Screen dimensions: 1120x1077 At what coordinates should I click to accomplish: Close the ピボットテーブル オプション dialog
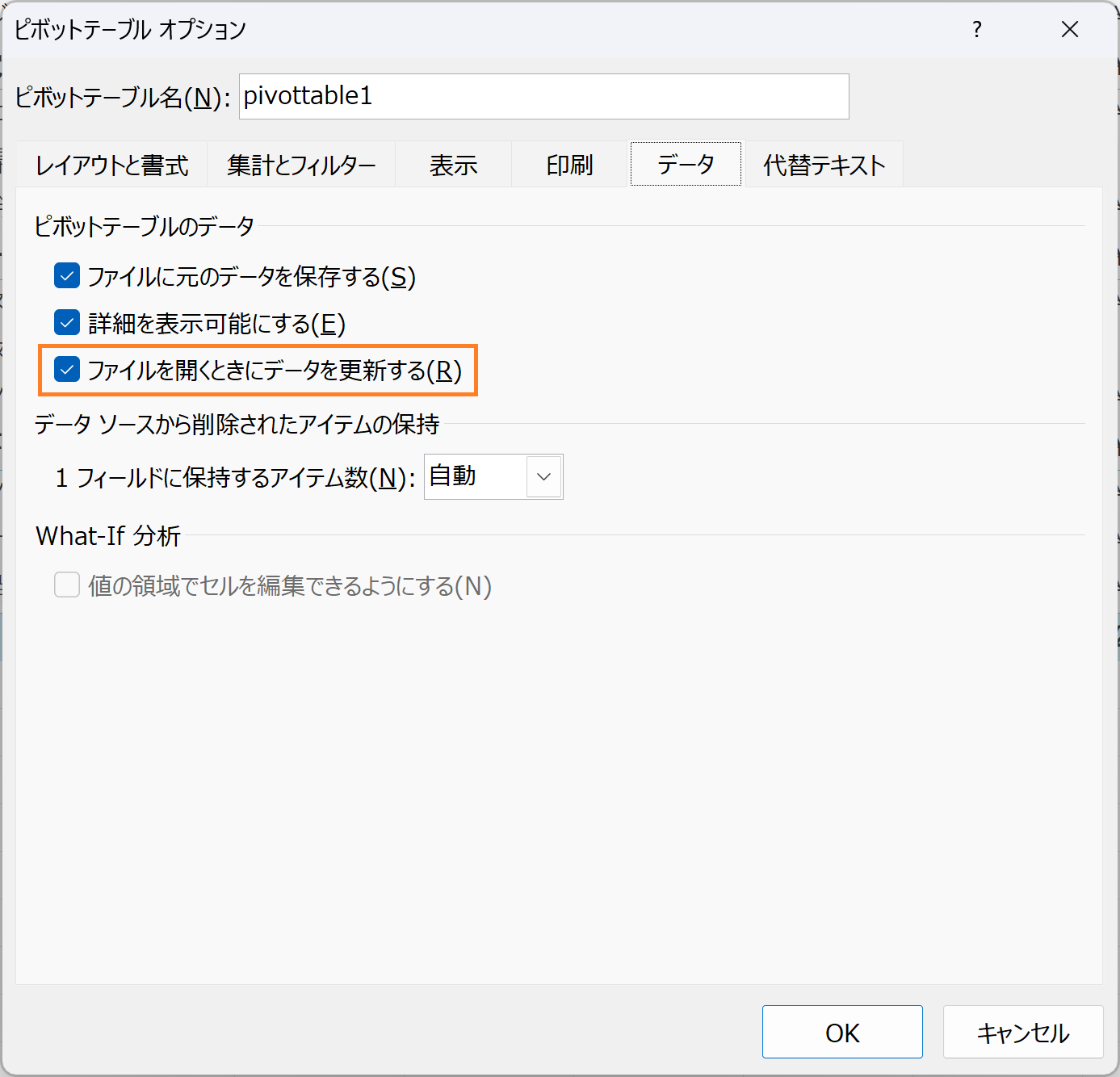tap(1070, 30)
